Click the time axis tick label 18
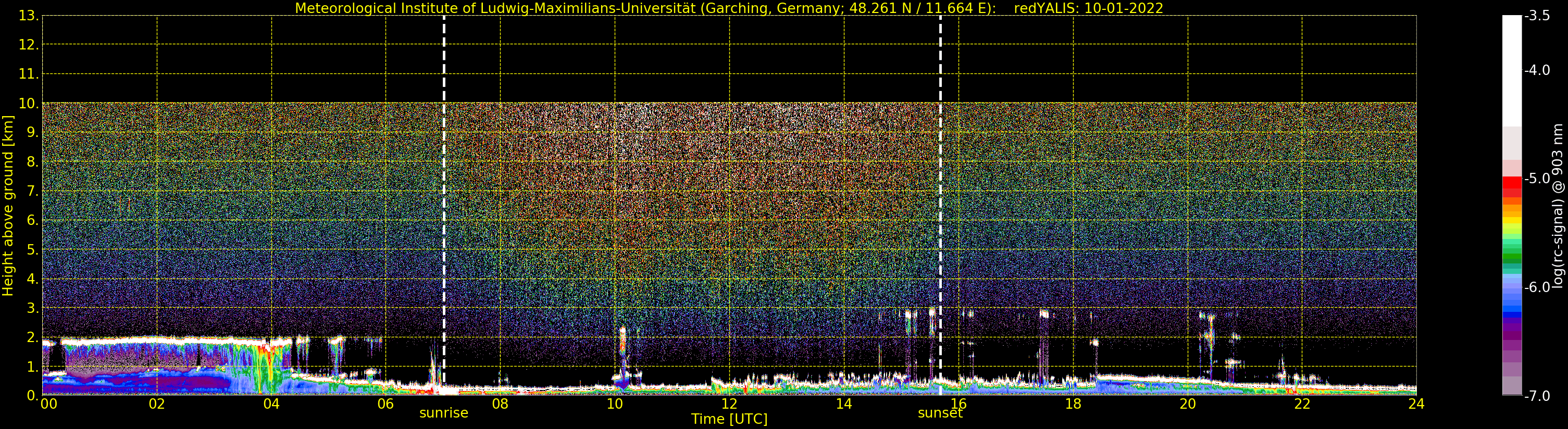The width and height of the screenshot is (1568, 429). (x=1073, y=404)
